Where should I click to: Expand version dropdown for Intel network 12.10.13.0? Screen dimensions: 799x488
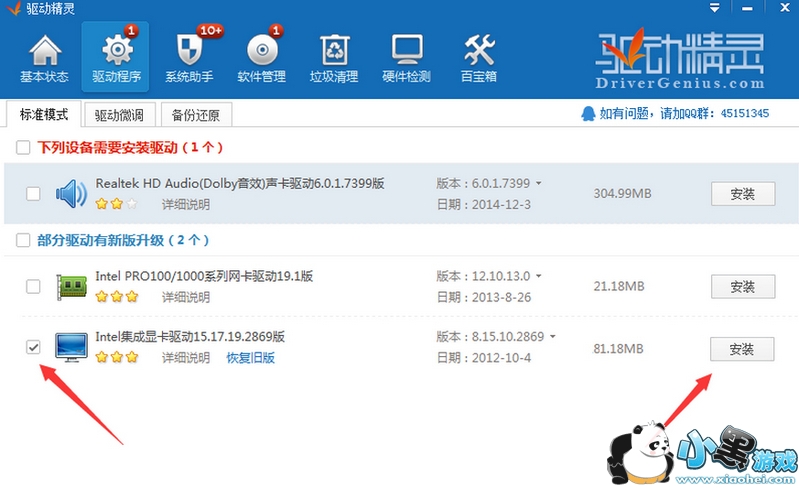[538, 277]
